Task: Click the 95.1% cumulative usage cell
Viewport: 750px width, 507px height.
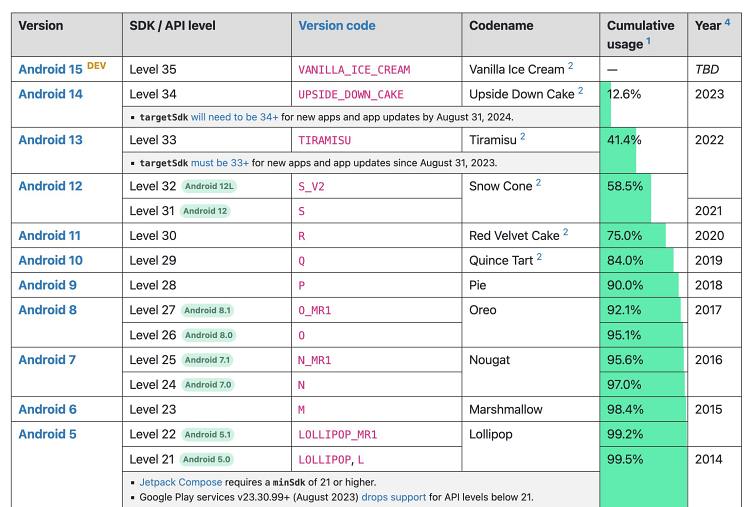Action: (x=643, y=335)
